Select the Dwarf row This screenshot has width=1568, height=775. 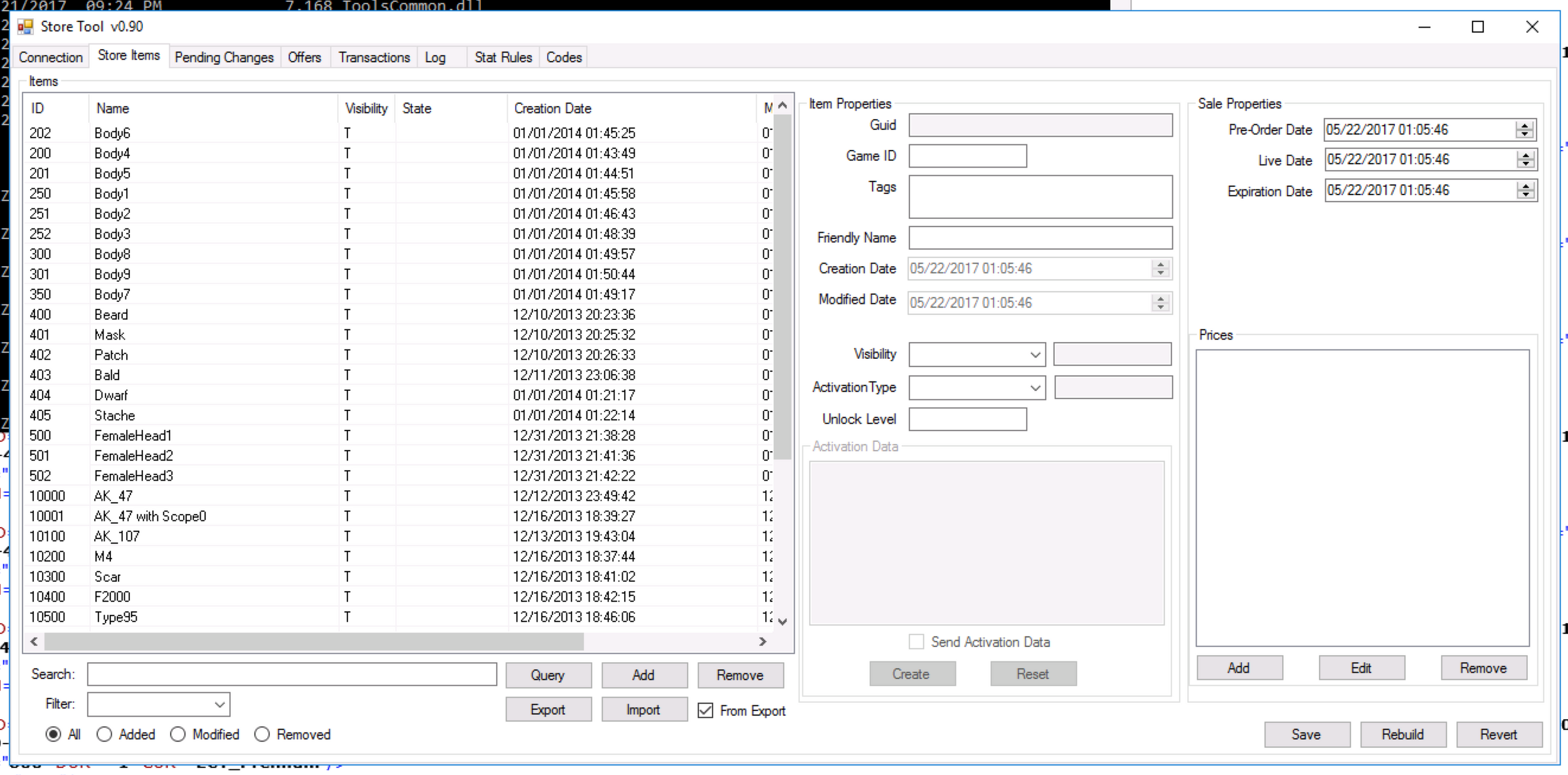click(399, 395)
